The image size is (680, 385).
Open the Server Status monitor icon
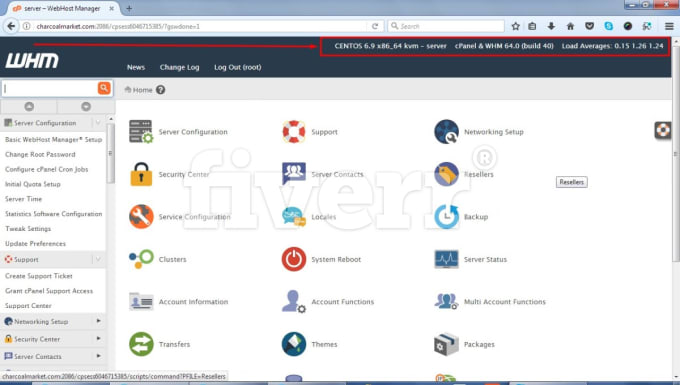[x=446, y=259]
